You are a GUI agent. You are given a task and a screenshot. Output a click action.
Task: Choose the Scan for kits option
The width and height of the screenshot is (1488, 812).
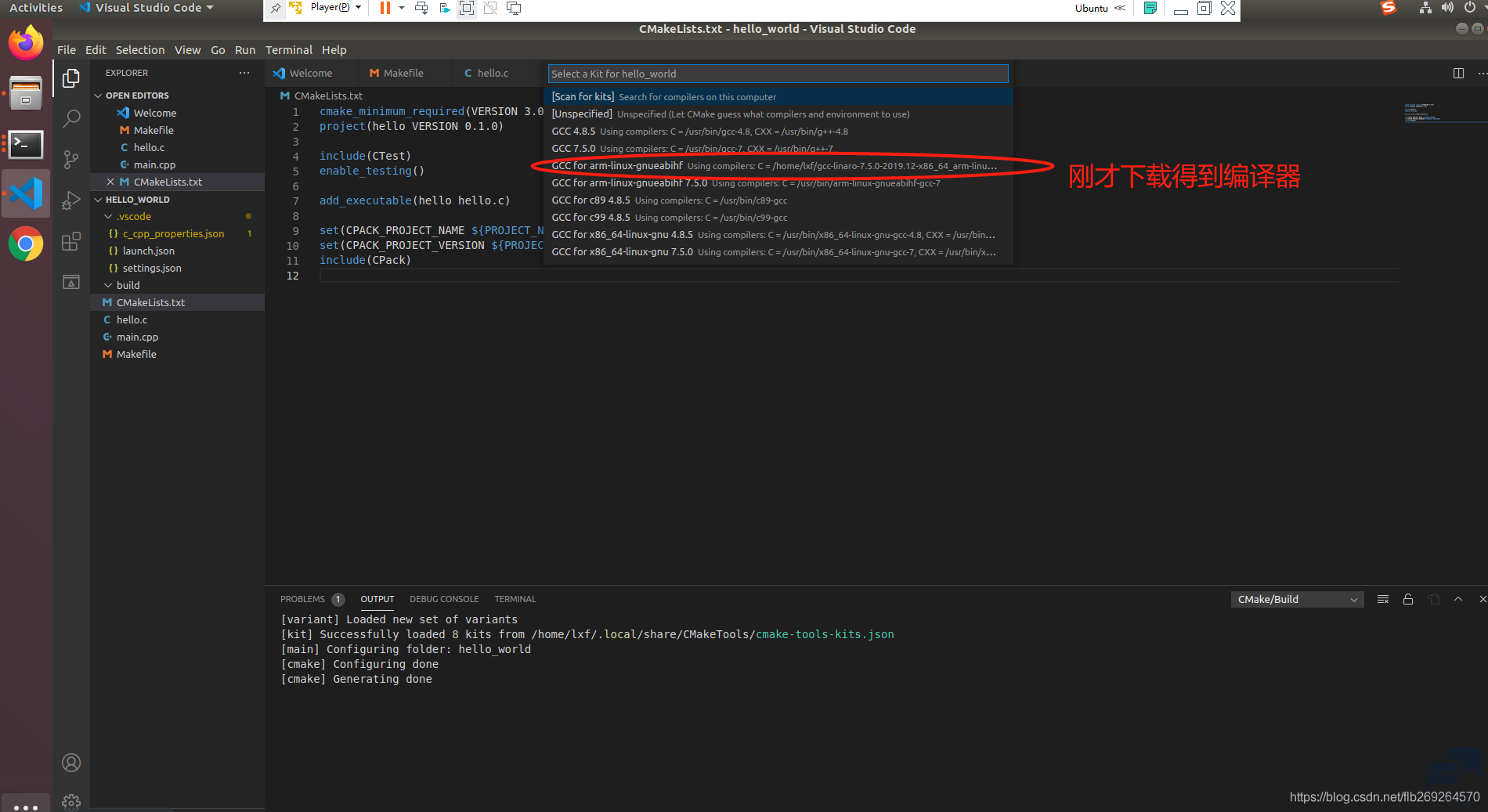tap(778, 97)
